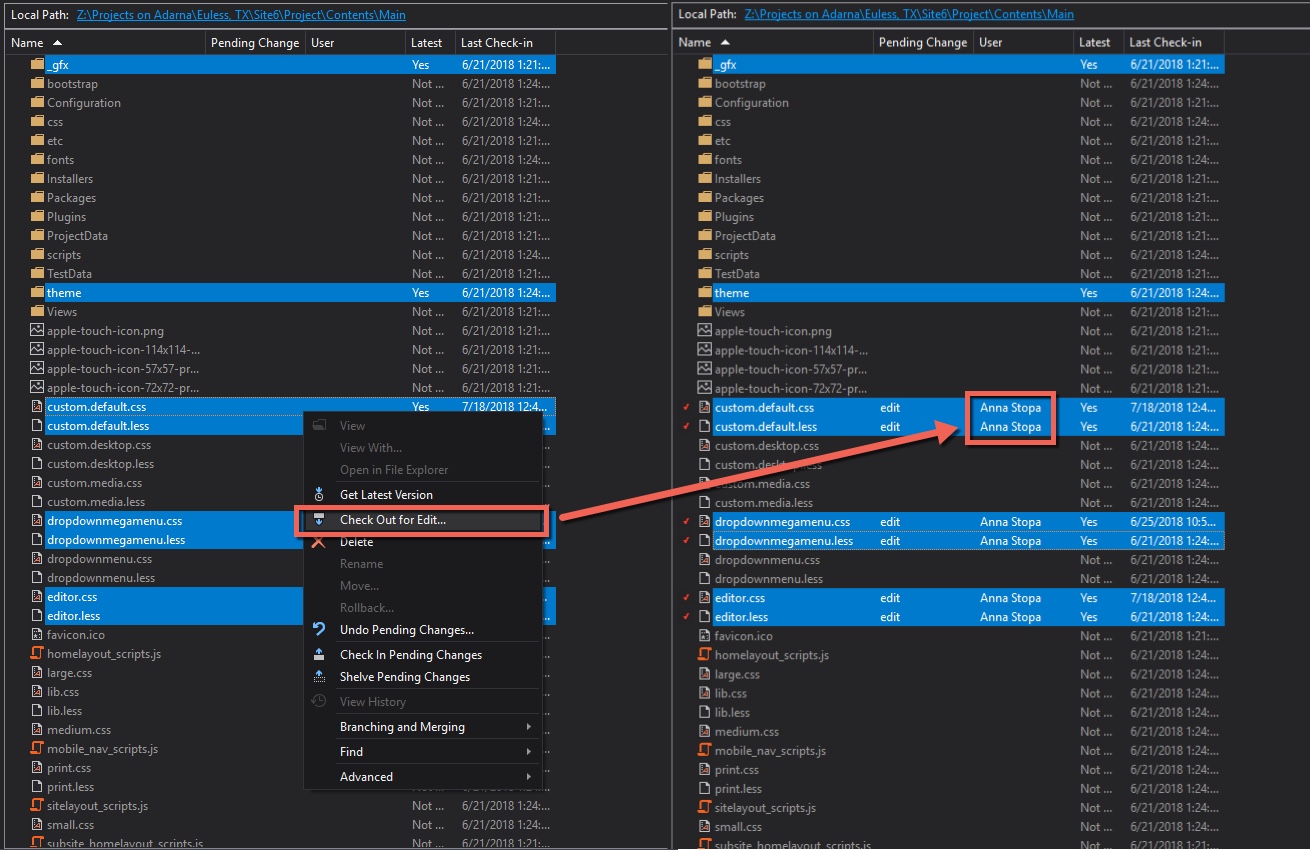Screen dimensions: 1310x850
Task: Choose Shelve Pending Changes
Action: point(405,677)
